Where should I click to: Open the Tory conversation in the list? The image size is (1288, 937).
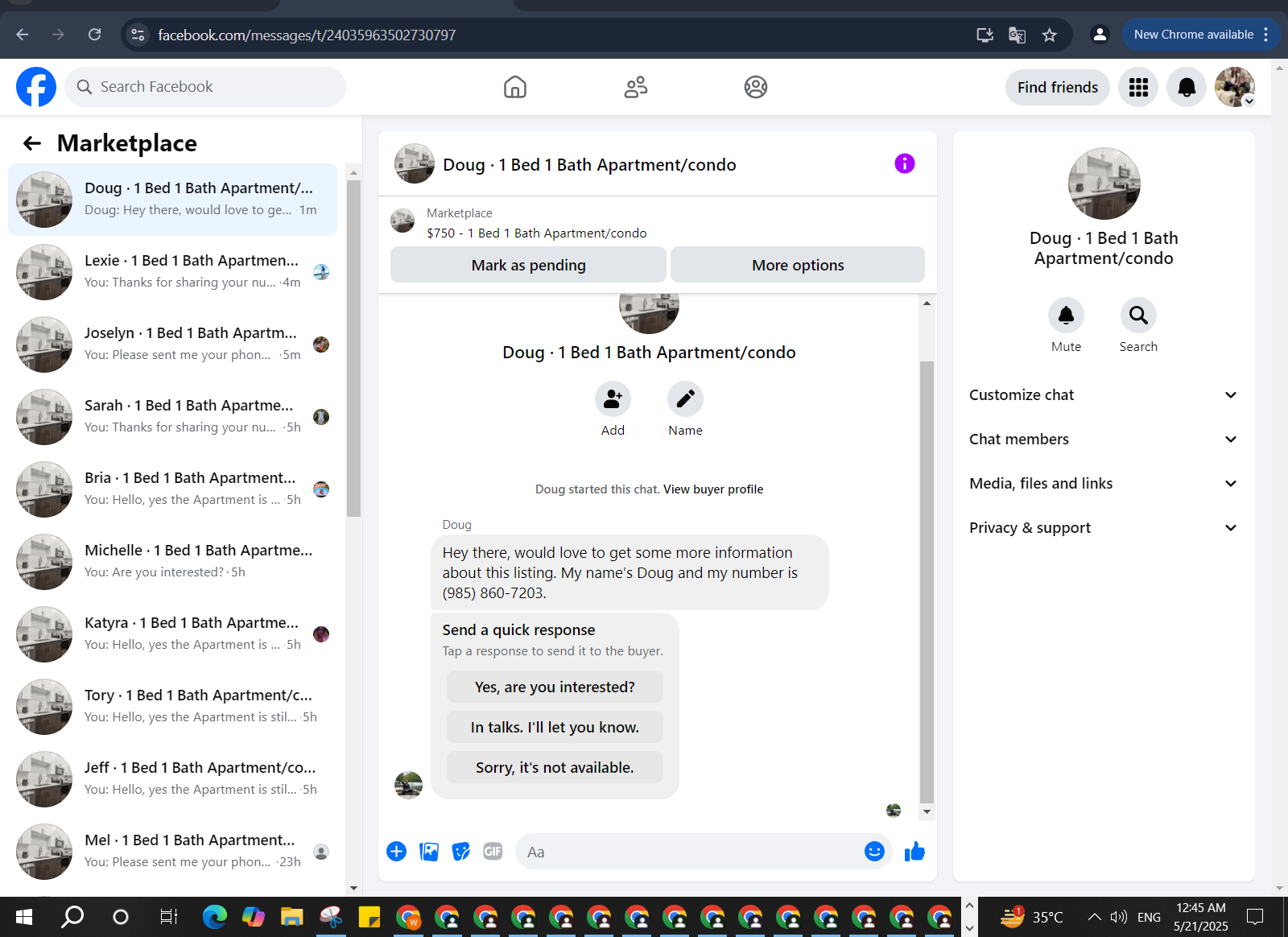(x=173, y=707)
